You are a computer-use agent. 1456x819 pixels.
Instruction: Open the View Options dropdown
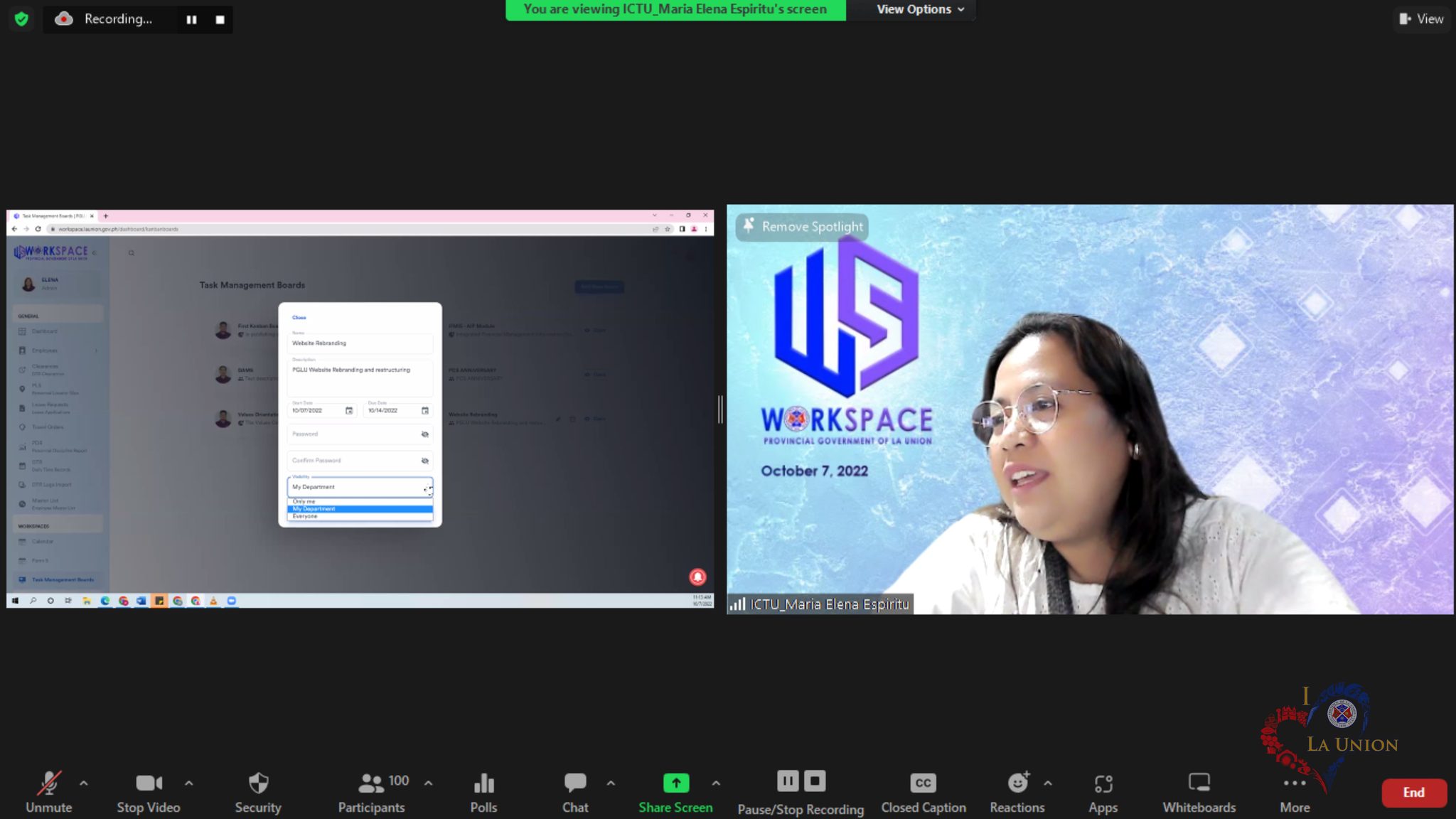[920, 9]
